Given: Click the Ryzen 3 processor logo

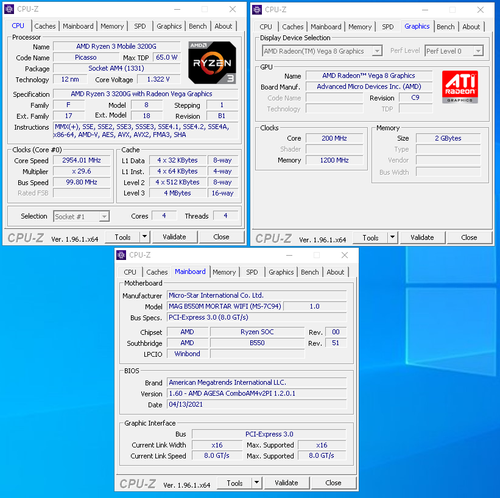Looking at the screenshot, I should pos(212,62).
